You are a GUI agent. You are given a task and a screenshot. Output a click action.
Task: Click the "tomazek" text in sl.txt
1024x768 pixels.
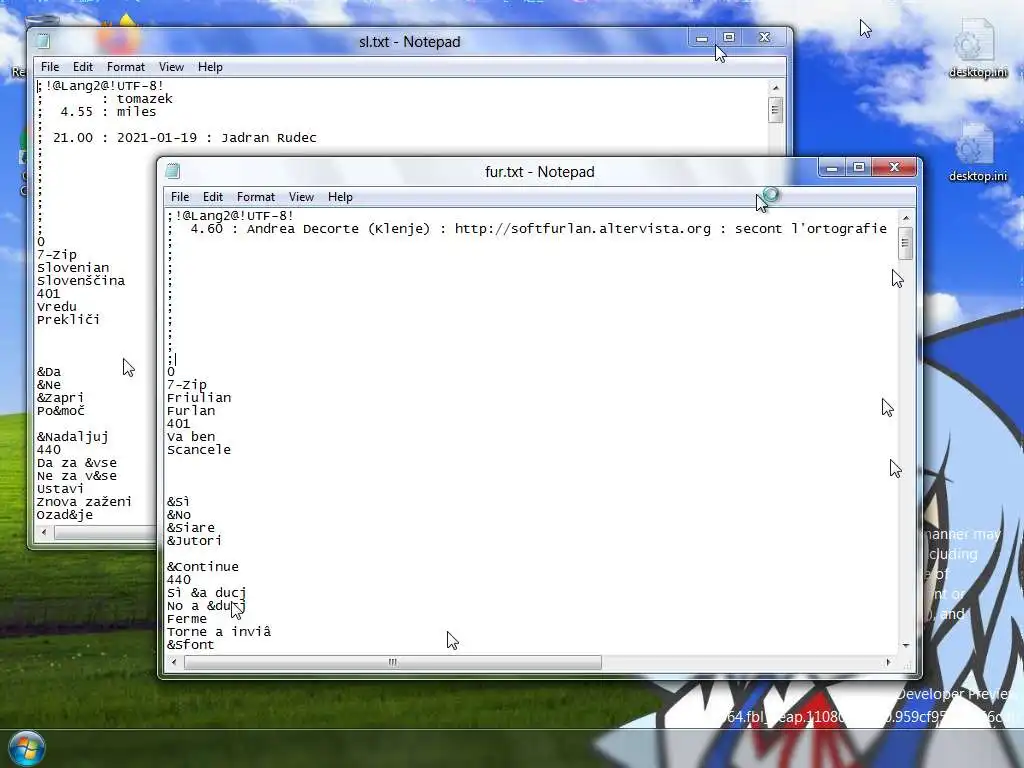[145, 99]
